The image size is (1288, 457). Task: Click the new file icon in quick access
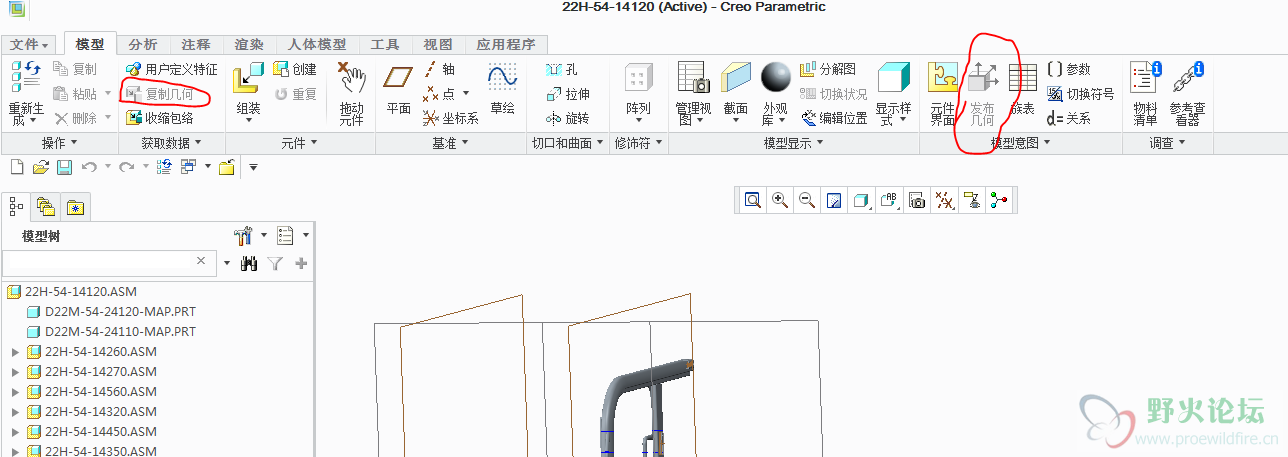(x=16, y=166)
